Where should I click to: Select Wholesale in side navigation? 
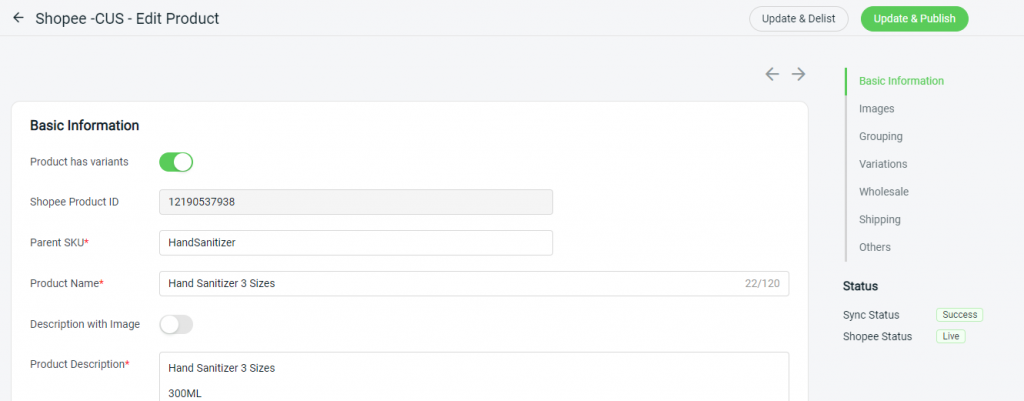point(884,191)
